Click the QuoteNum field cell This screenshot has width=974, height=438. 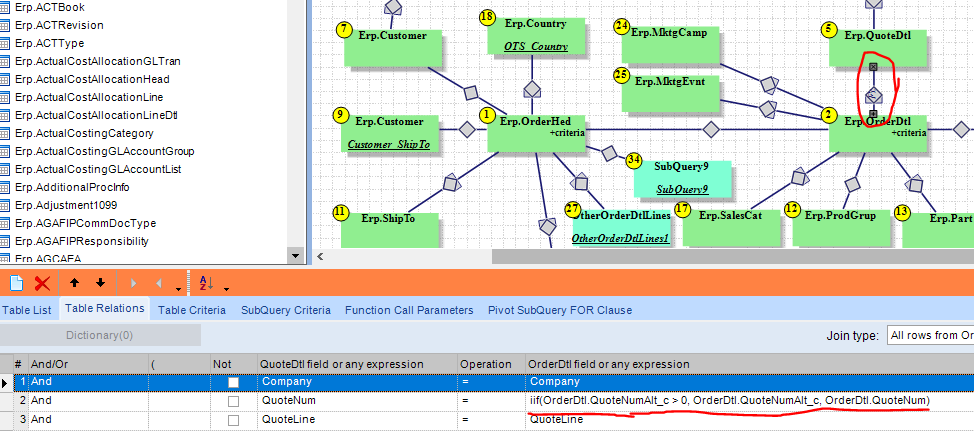click(x=358, y=401)
